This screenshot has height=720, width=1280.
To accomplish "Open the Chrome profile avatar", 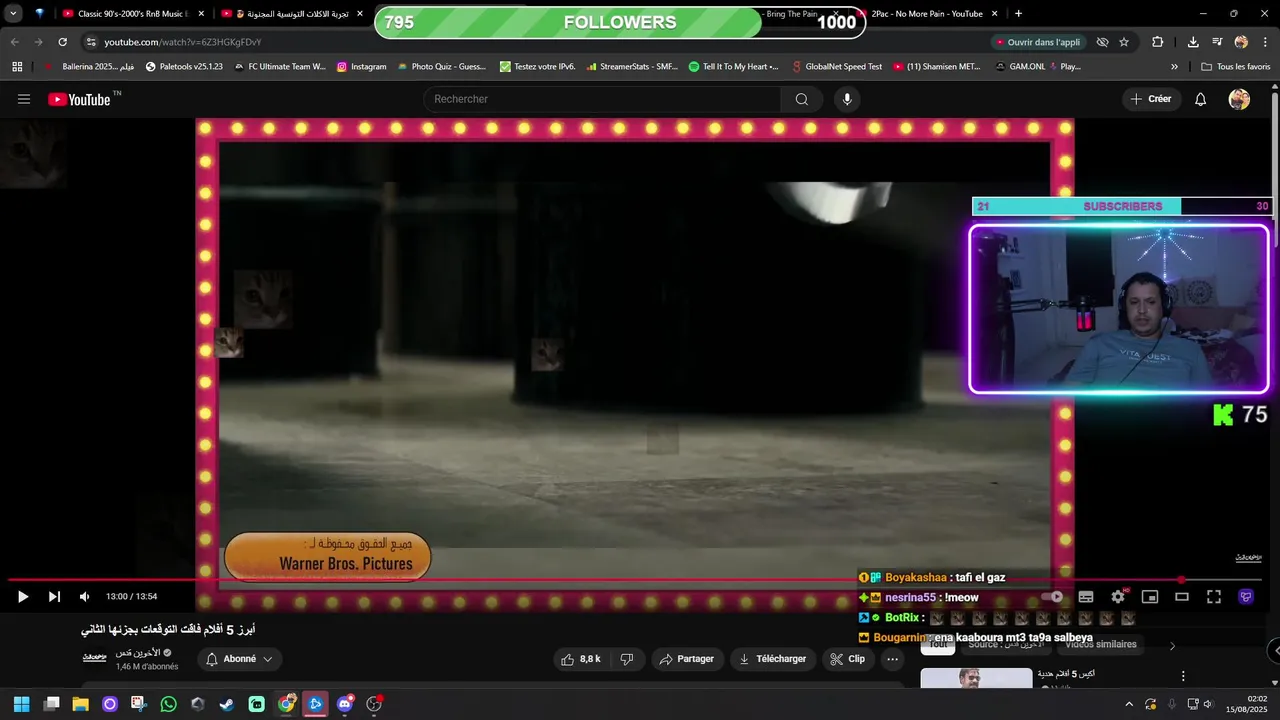I will (1241, 42).
